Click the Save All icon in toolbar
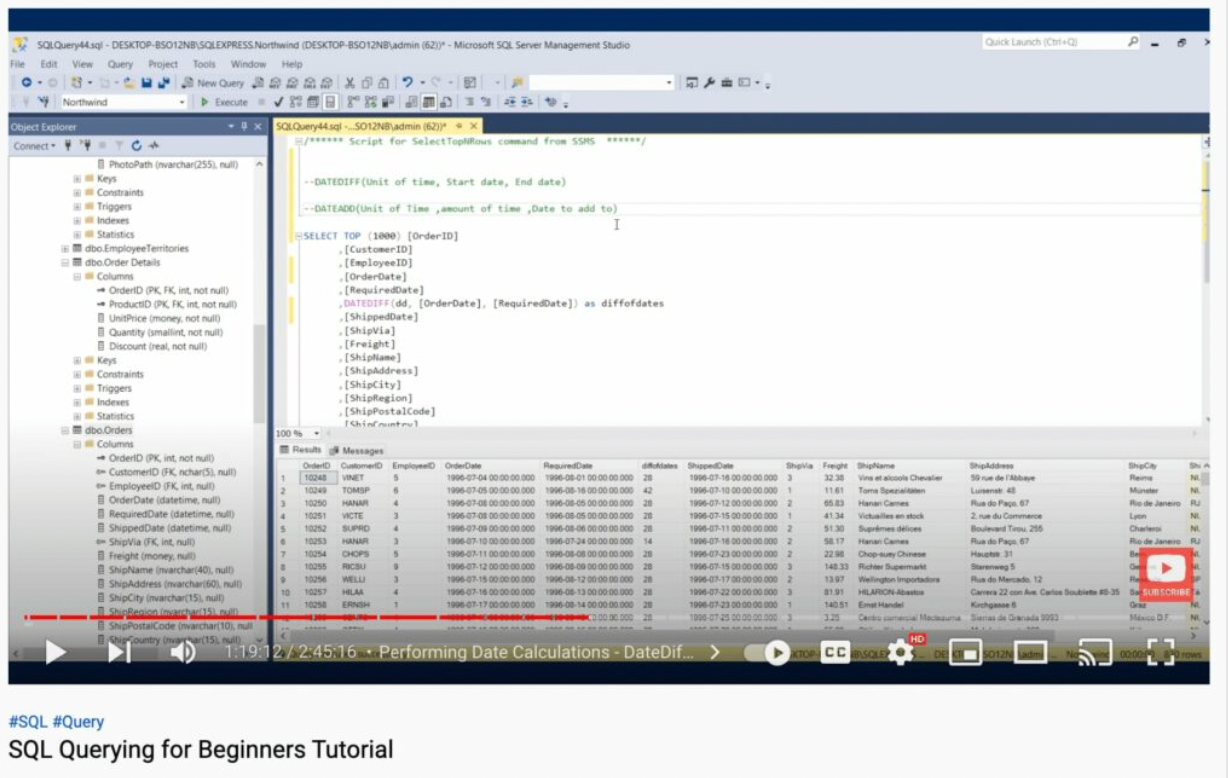 click(x=163, y=83)
